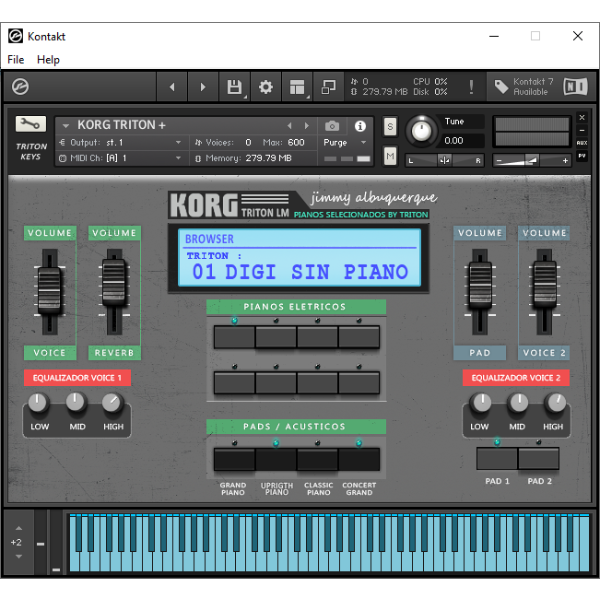Click the Kontakt 7 Available tag
Image resolution: width=600 pixels, height=600 pixels.
(523, 87)
